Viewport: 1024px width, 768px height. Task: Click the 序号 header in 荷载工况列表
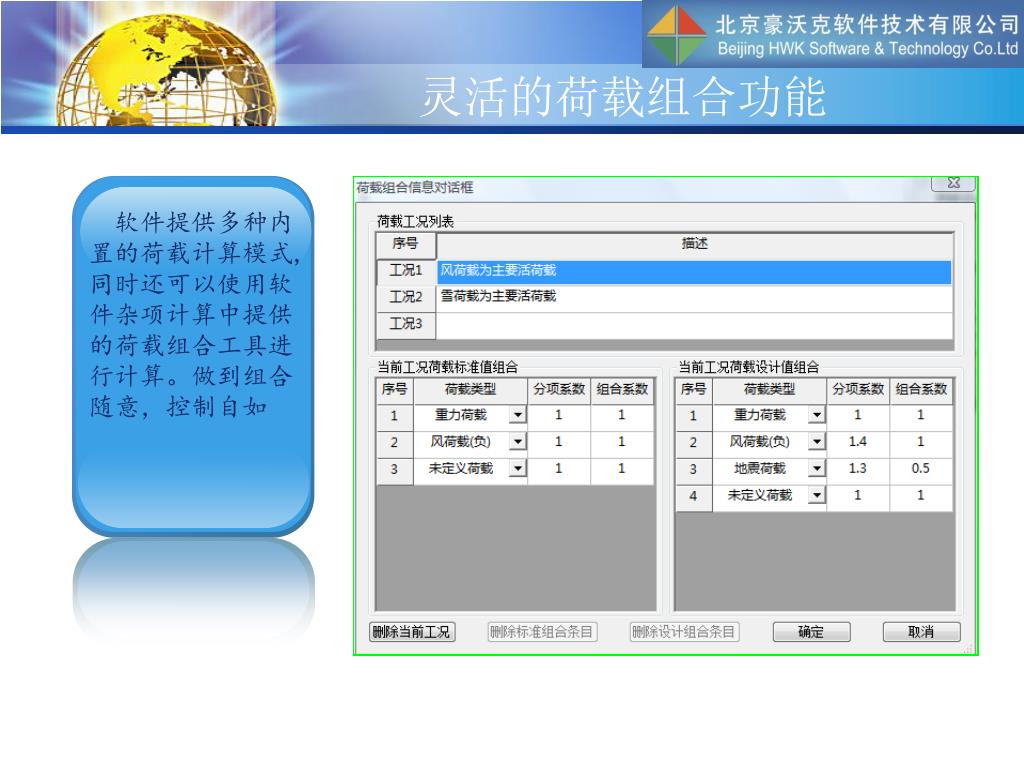point(406,244)
